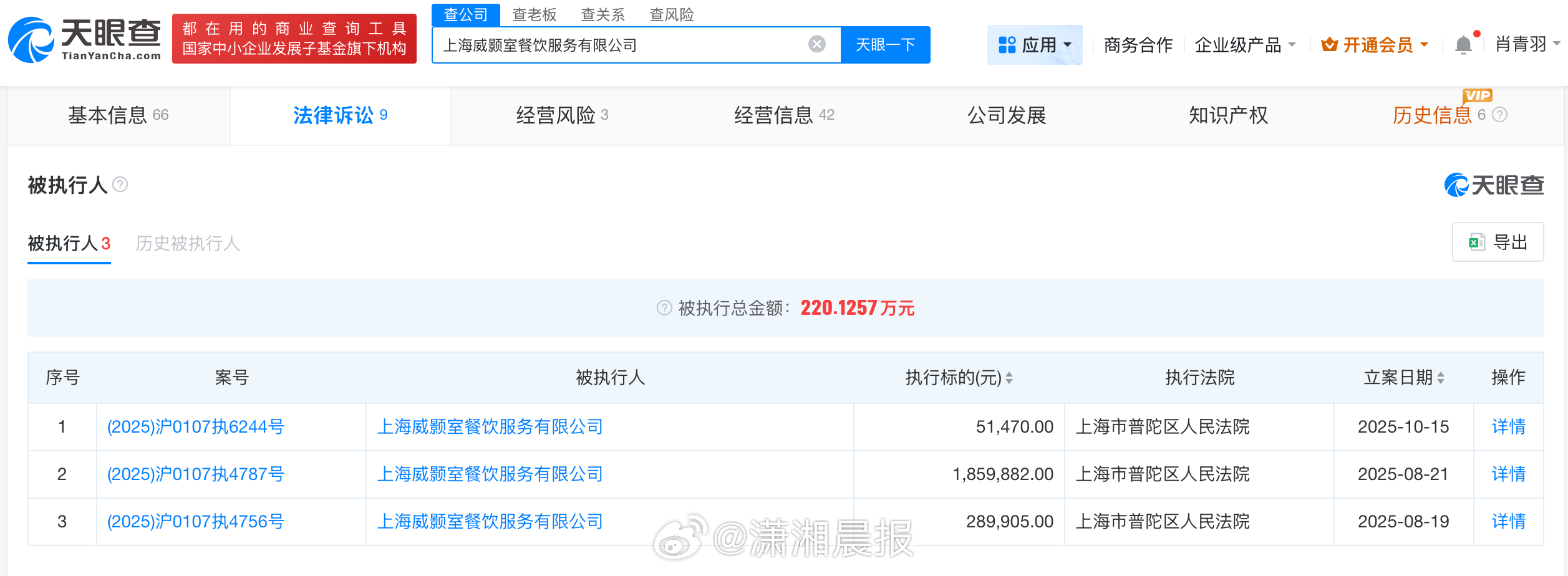The height and width of the screenshot is (576, 1568).
Task: Click the Excel icon on export button
Action: coord(1476,242)
